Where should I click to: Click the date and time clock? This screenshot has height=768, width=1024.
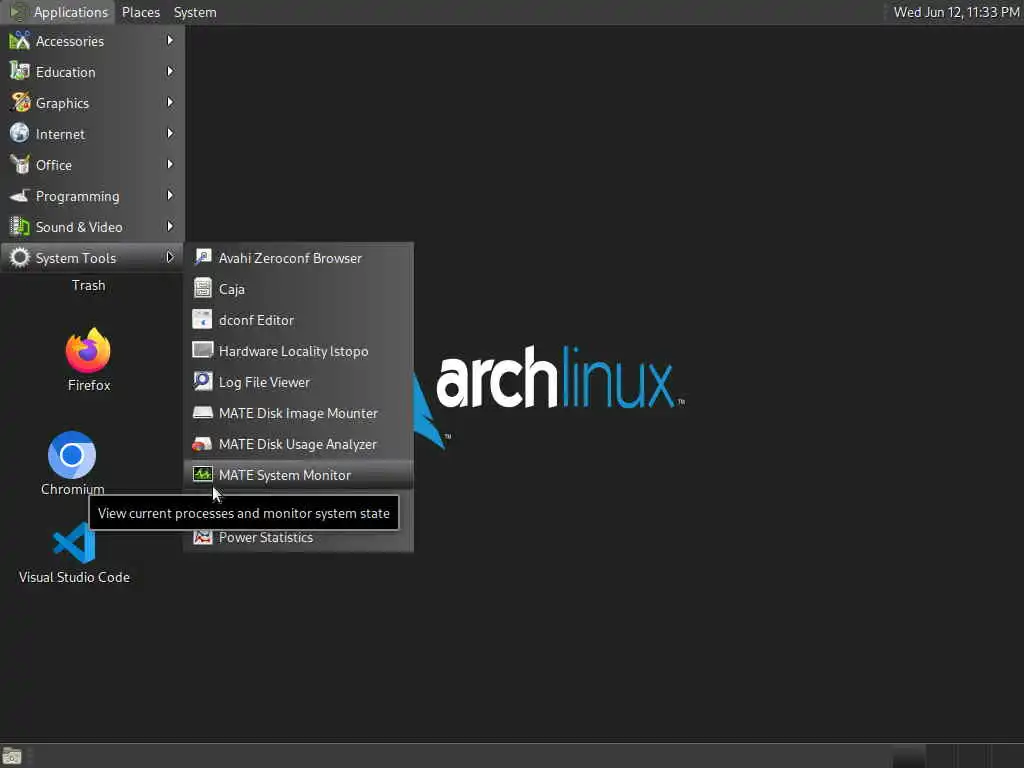click(x=956, y=12)
